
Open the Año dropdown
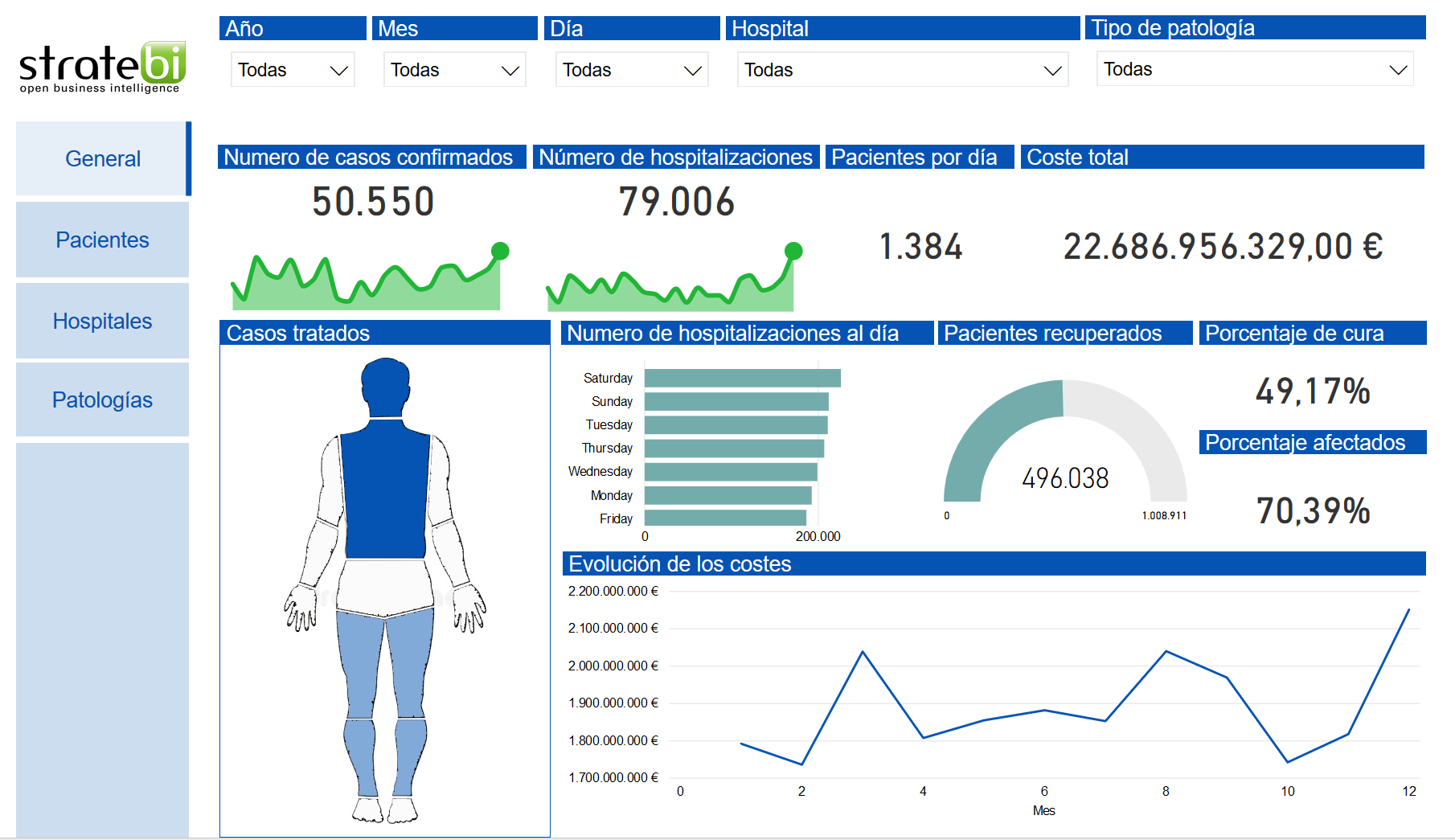293,70
